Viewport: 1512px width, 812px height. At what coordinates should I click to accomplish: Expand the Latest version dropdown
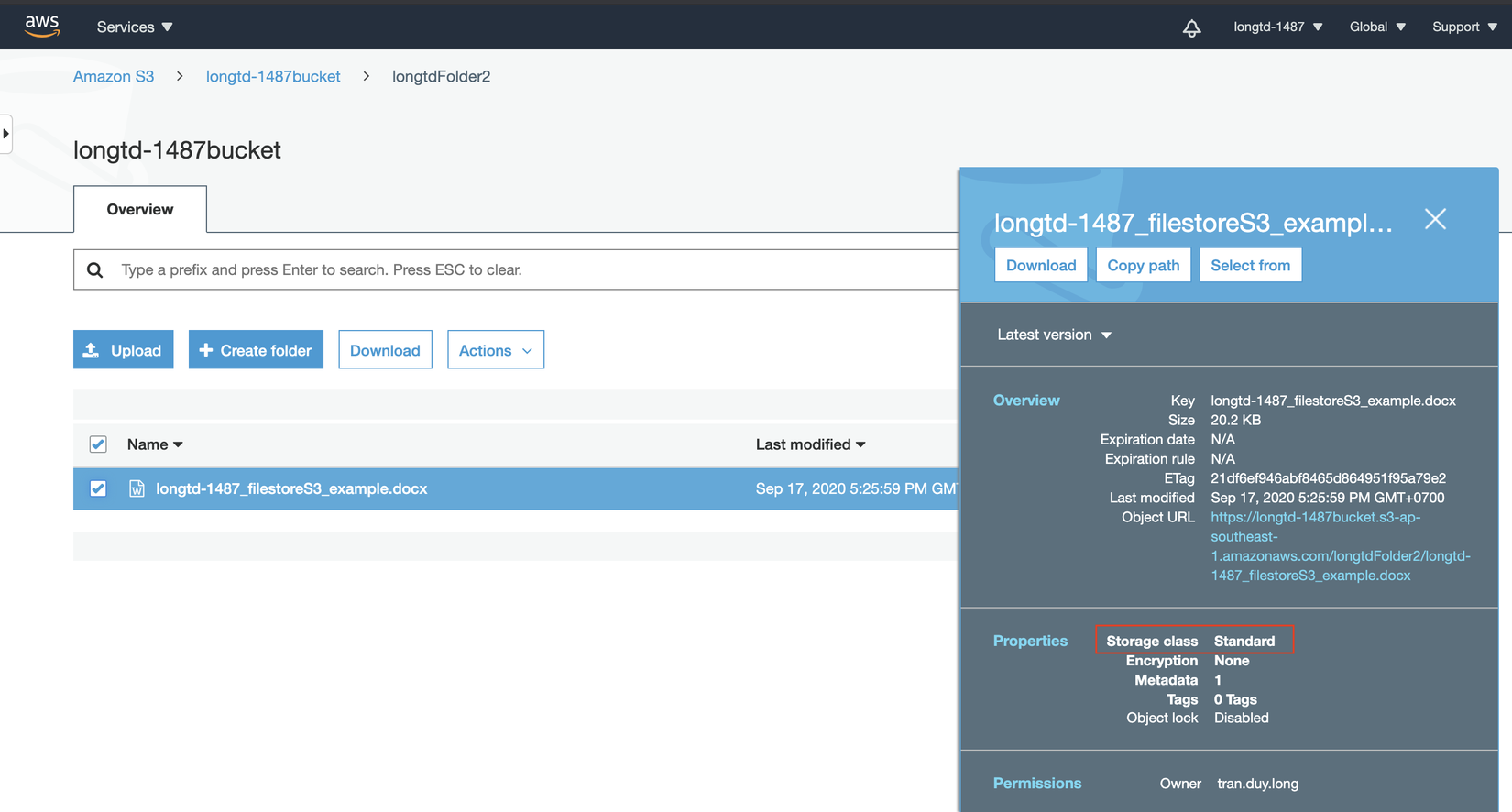pos(1054,335)
